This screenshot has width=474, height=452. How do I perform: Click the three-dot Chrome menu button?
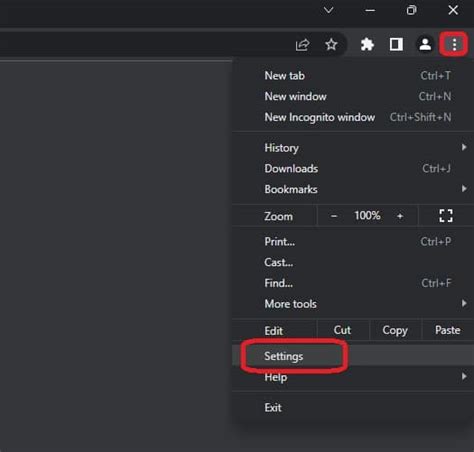pyautogui.click(x=454, y=44)
